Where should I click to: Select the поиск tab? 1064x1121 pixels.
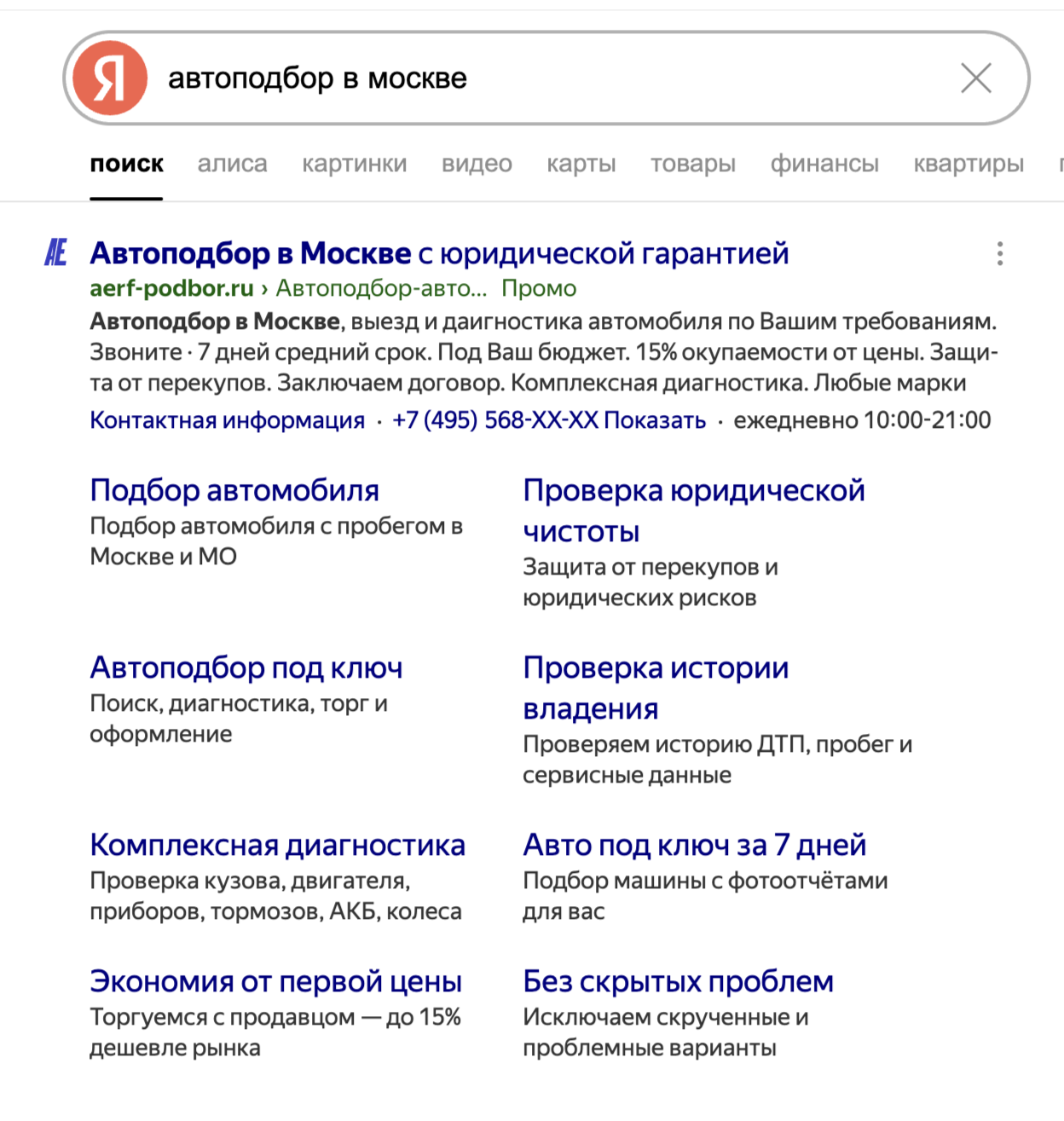tap(126, 164)
